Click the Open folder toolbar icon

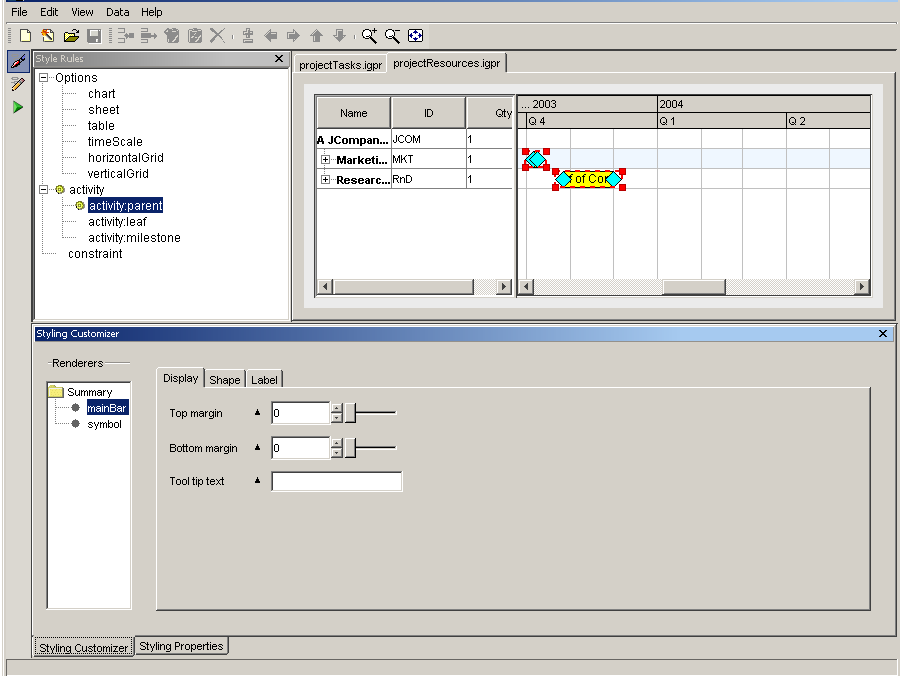(71, 36)
